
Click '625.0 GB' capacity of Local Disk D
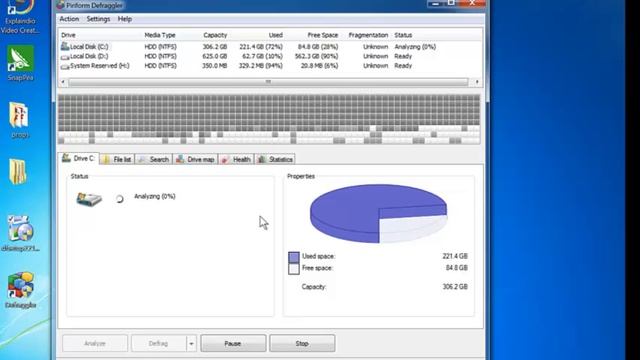215,56
